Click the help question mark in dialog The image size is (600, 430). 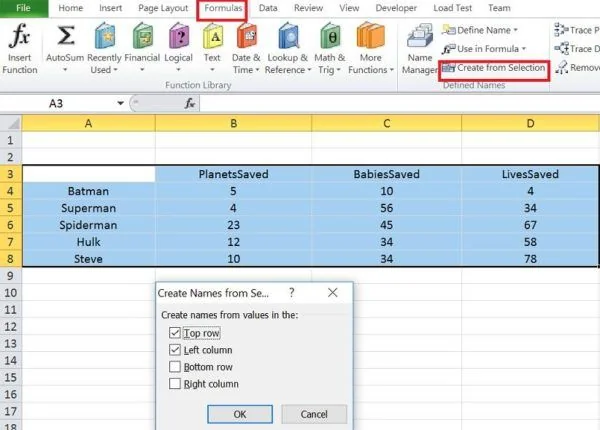[x=292, y=293]
